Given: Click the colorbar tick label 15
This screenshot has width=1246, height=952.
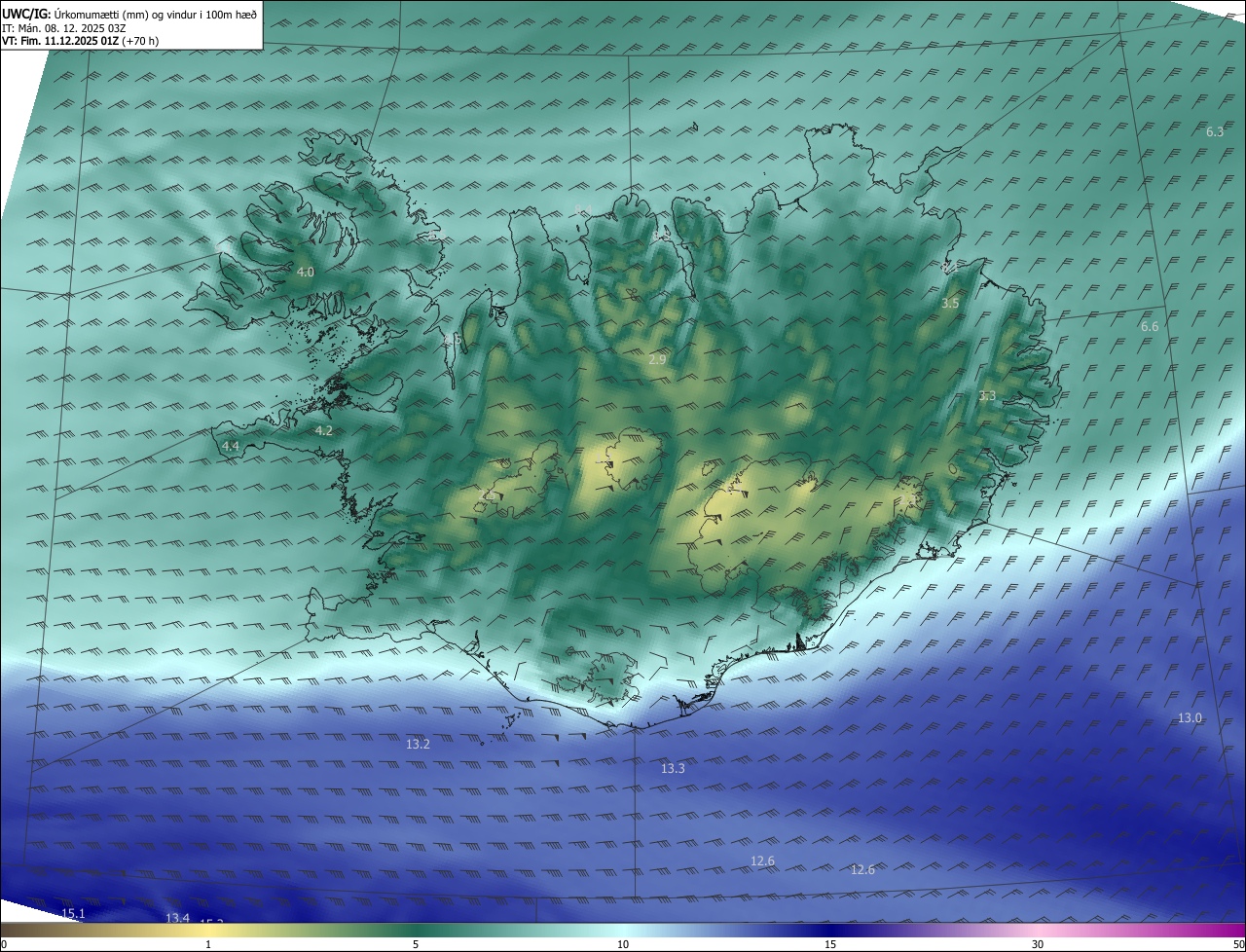Looking at the screenshot, I should (x=830, y=944).
